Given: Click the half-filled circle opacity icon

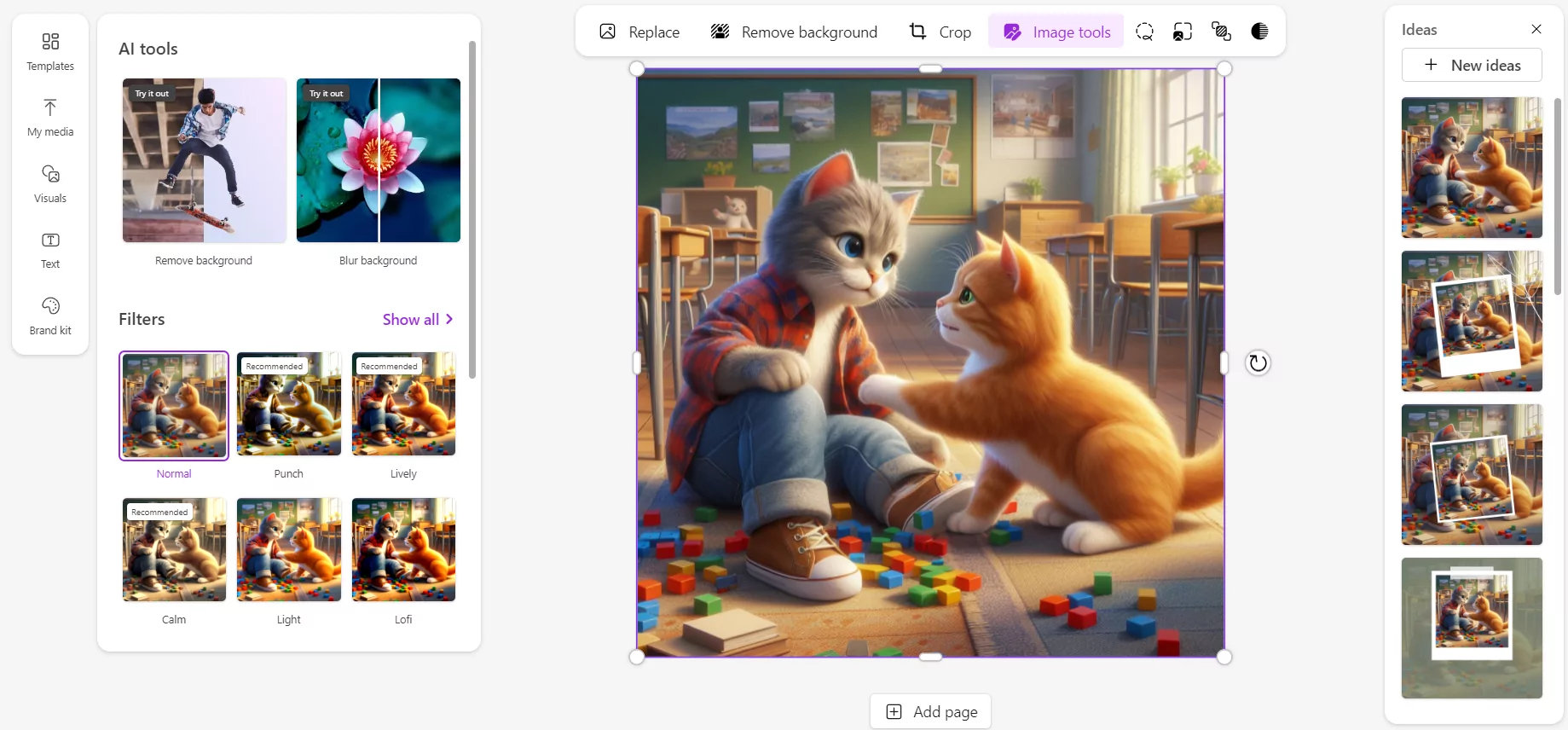Looking at the screenshot, I should point(1259,32).
